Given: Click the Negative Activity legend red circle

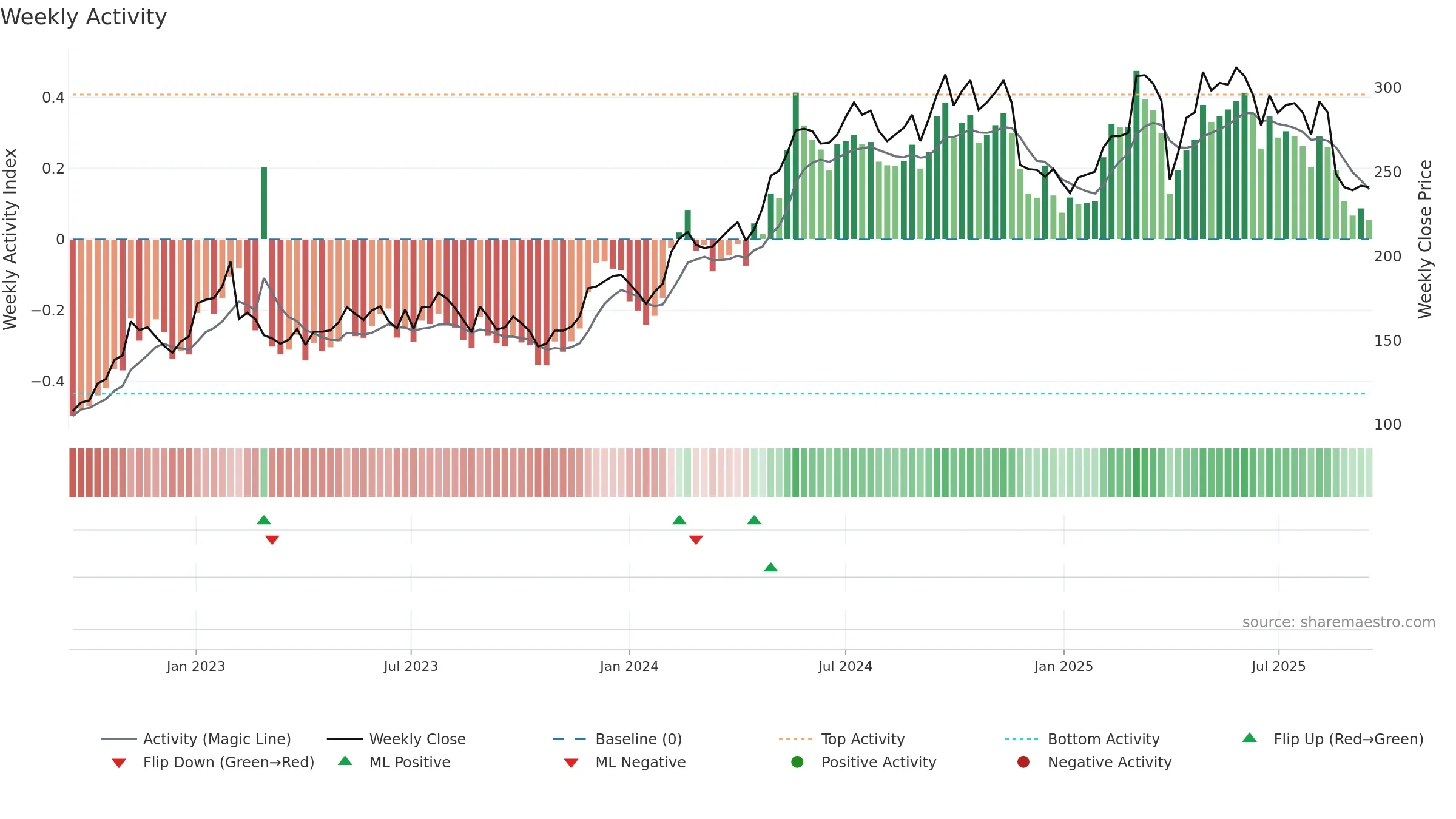Looking at the screenshot, I should click(1023, 761).
